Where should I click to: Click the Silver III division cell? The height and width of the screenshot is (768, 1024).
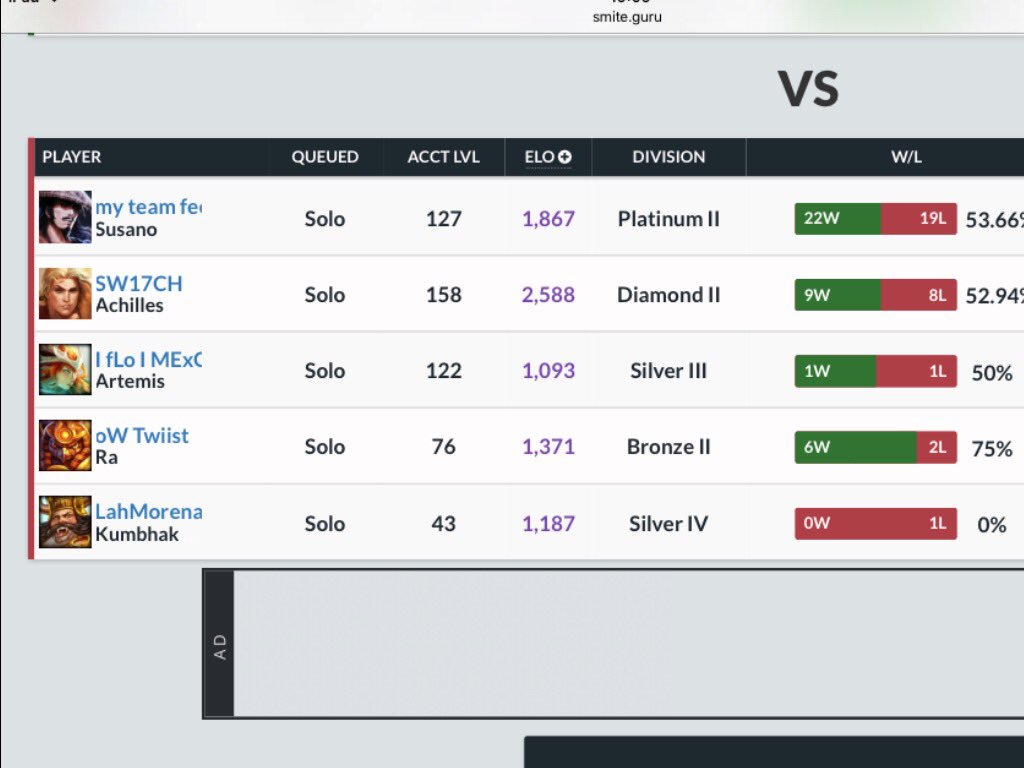click(669, 371)
